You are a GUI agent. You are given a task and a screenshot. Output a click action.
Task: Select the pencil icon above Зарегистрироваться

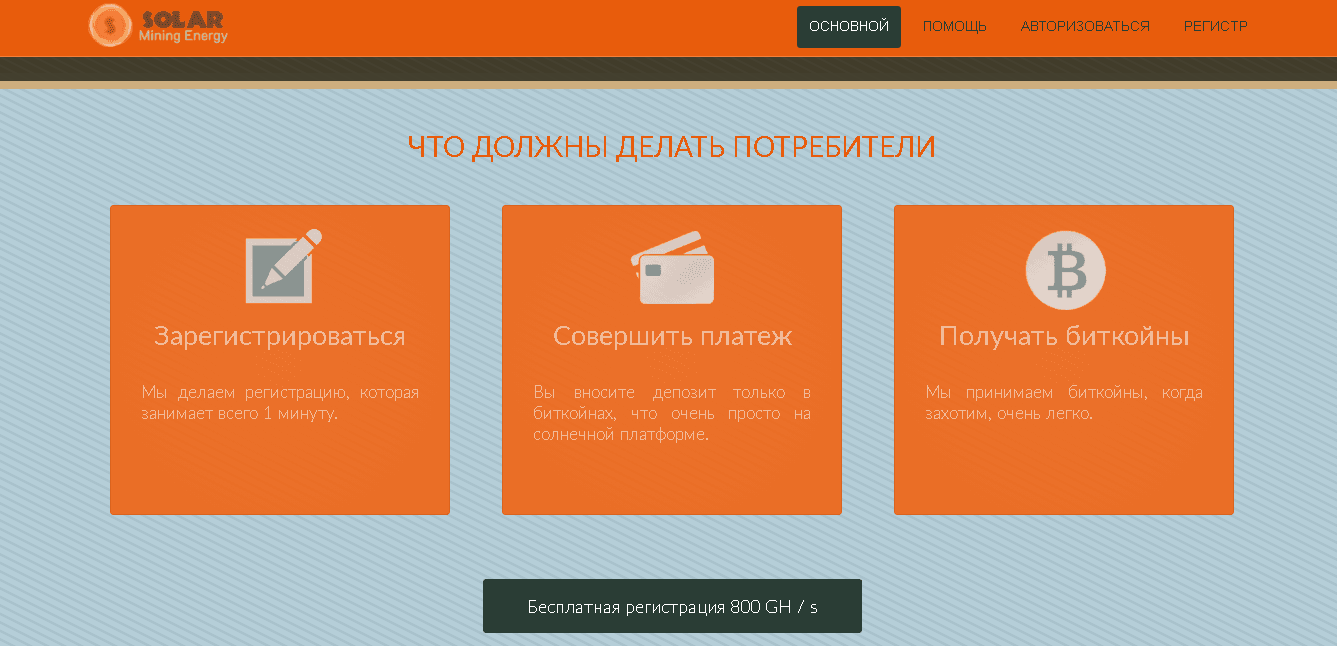(x=280, y=265)
